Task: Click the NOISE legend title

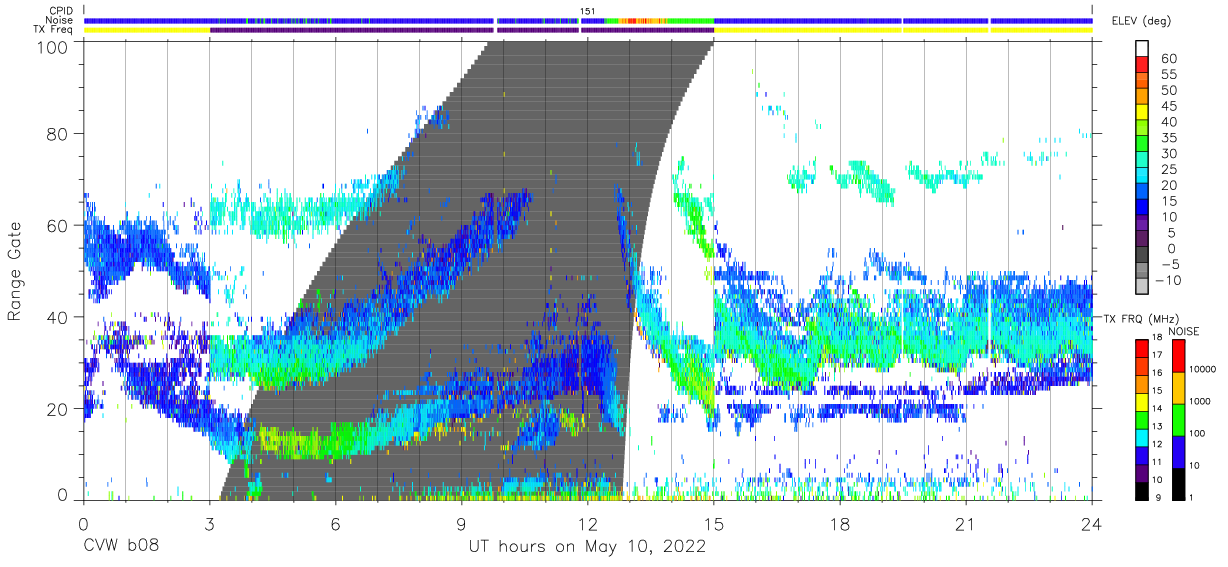Action: pos(1183,331)
